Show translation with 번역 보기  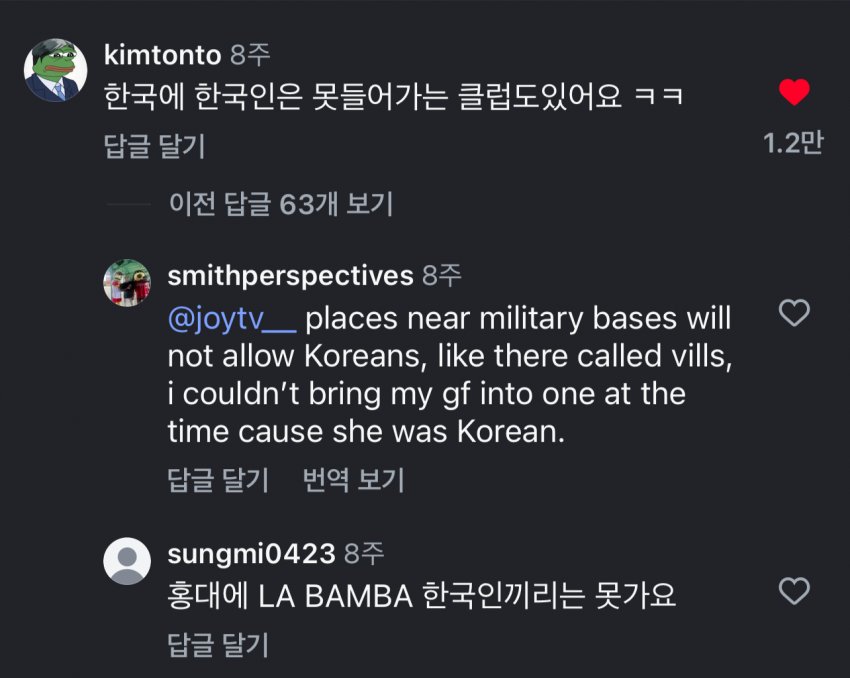[353, 480]
